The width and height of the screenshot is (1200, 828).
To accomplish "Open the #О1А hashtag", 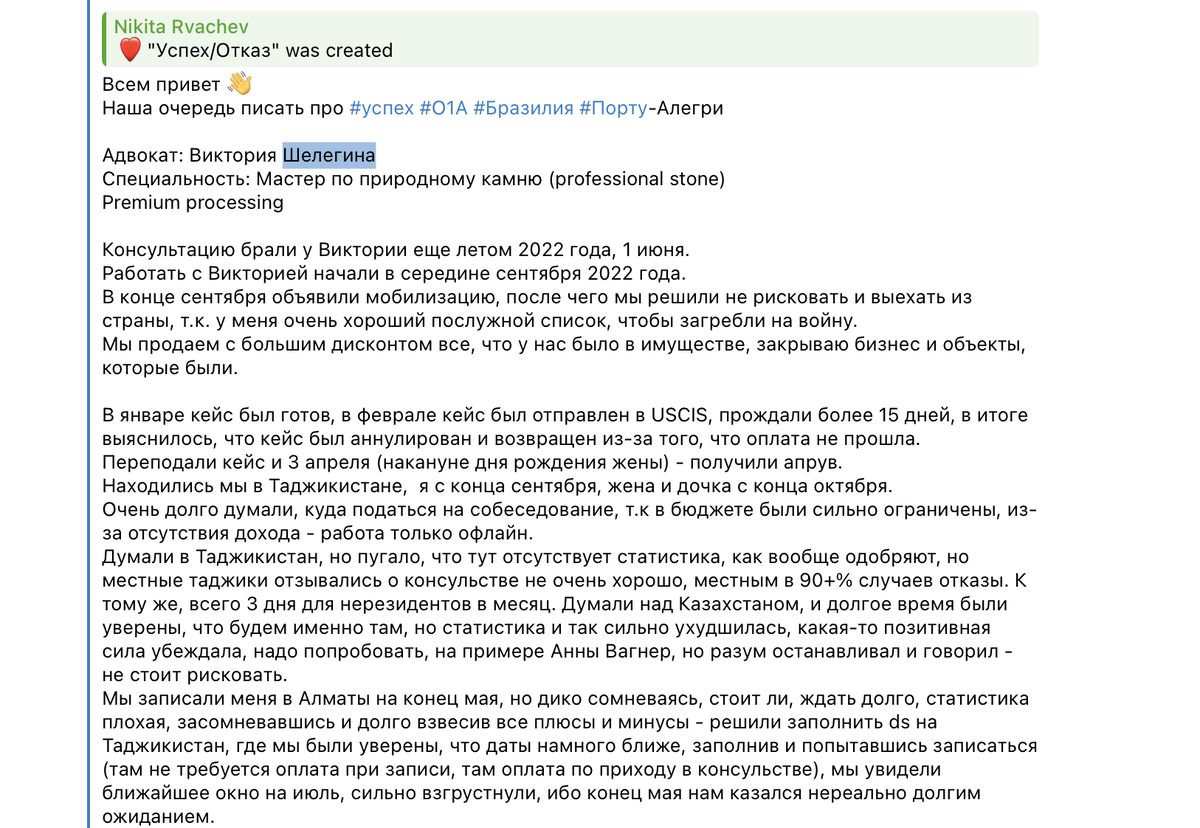I will [x=443, y=108].
